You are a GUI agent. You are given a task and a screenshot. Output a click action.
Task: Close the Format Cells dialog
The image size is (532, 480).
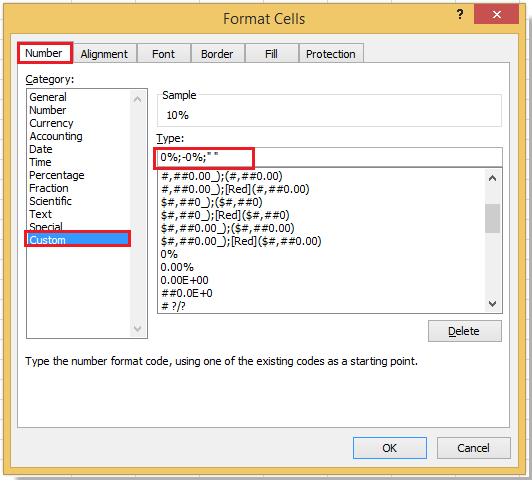(496, 14)
